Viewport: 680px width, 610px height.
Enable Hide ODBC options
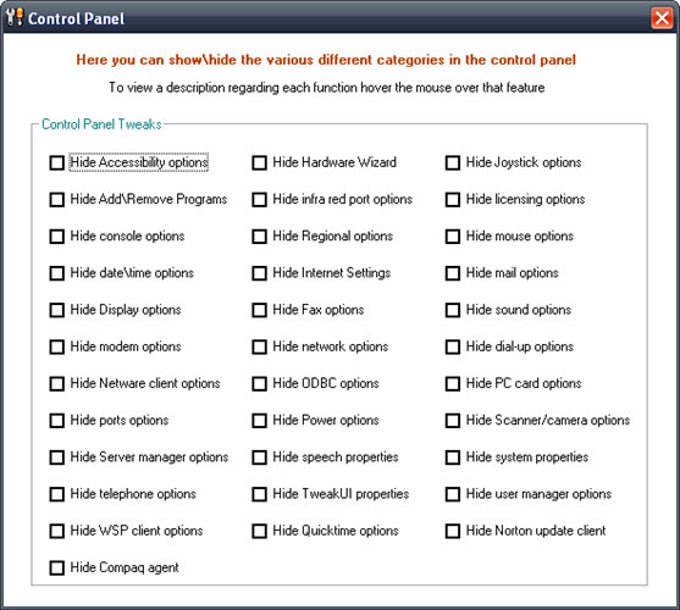click(259, 384)
